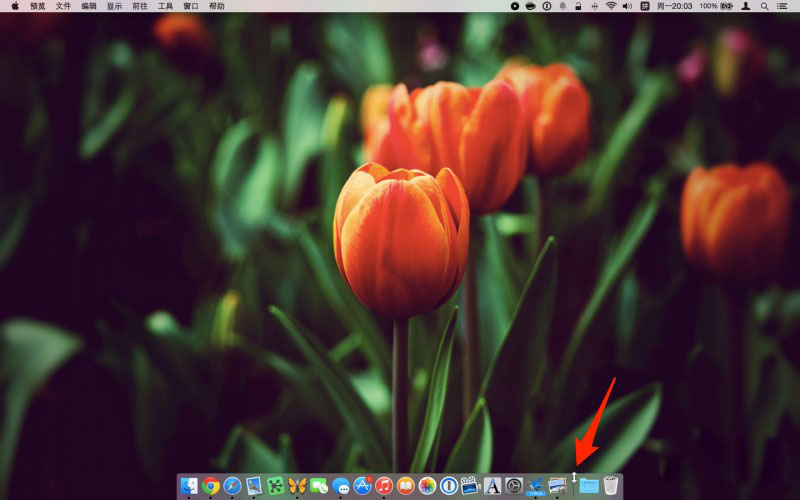800x500 pixels.
Task: Open the Wi-Fi status menu
Action: (610, 6)
